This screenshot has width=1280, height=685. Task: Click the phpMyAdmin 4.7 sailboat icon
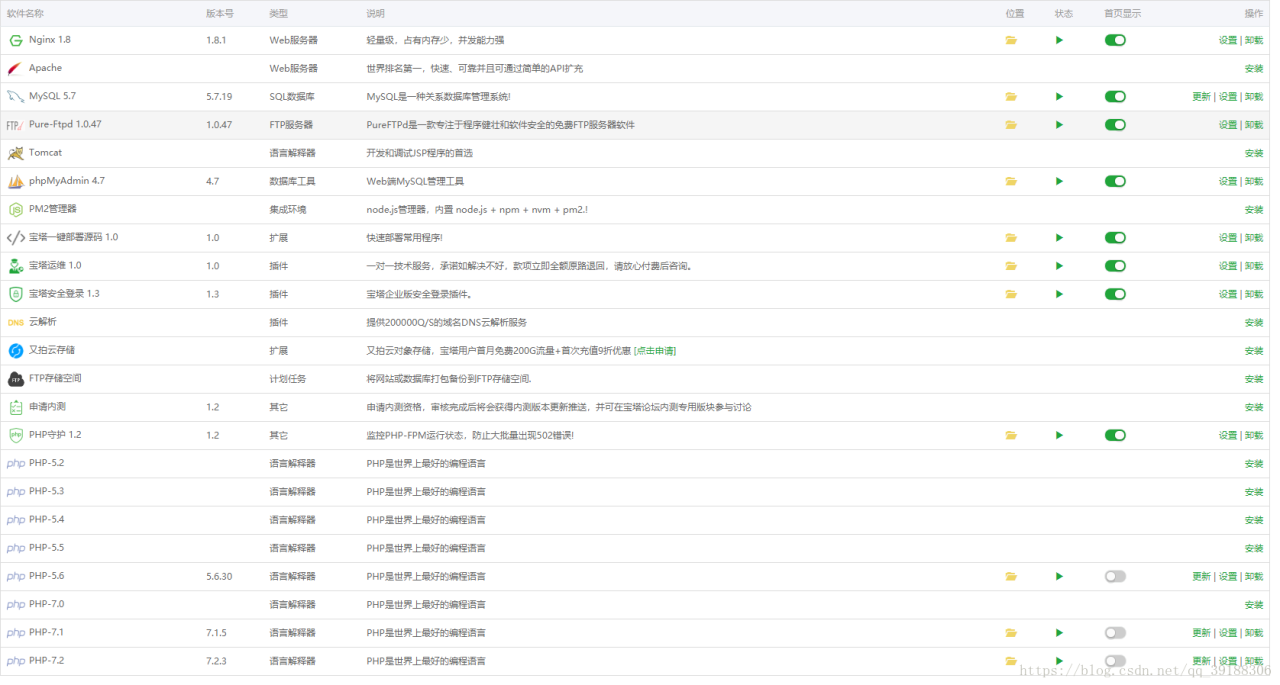pos(15,182)
